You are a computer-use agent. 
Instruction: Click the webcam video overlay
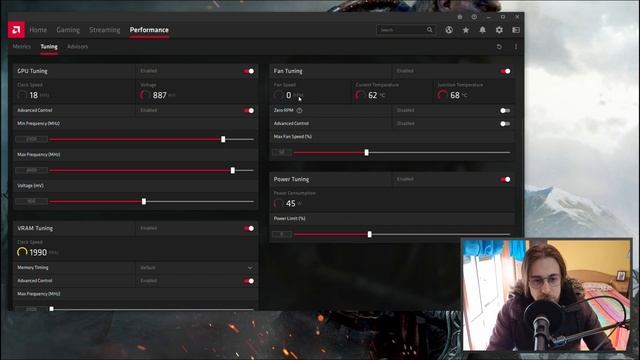coord(546,295)
